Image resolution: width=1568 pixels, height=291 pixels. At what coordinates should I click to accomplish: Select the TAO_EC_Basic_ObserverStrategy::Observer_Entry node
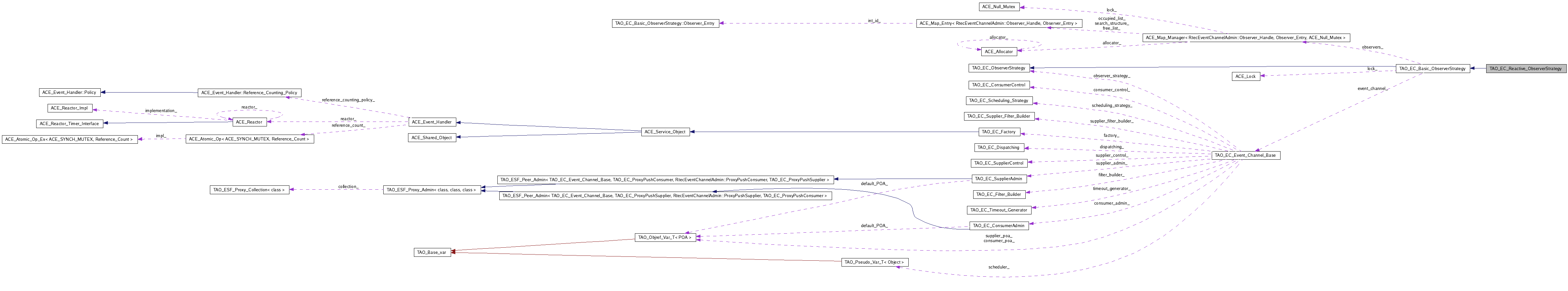665,23
